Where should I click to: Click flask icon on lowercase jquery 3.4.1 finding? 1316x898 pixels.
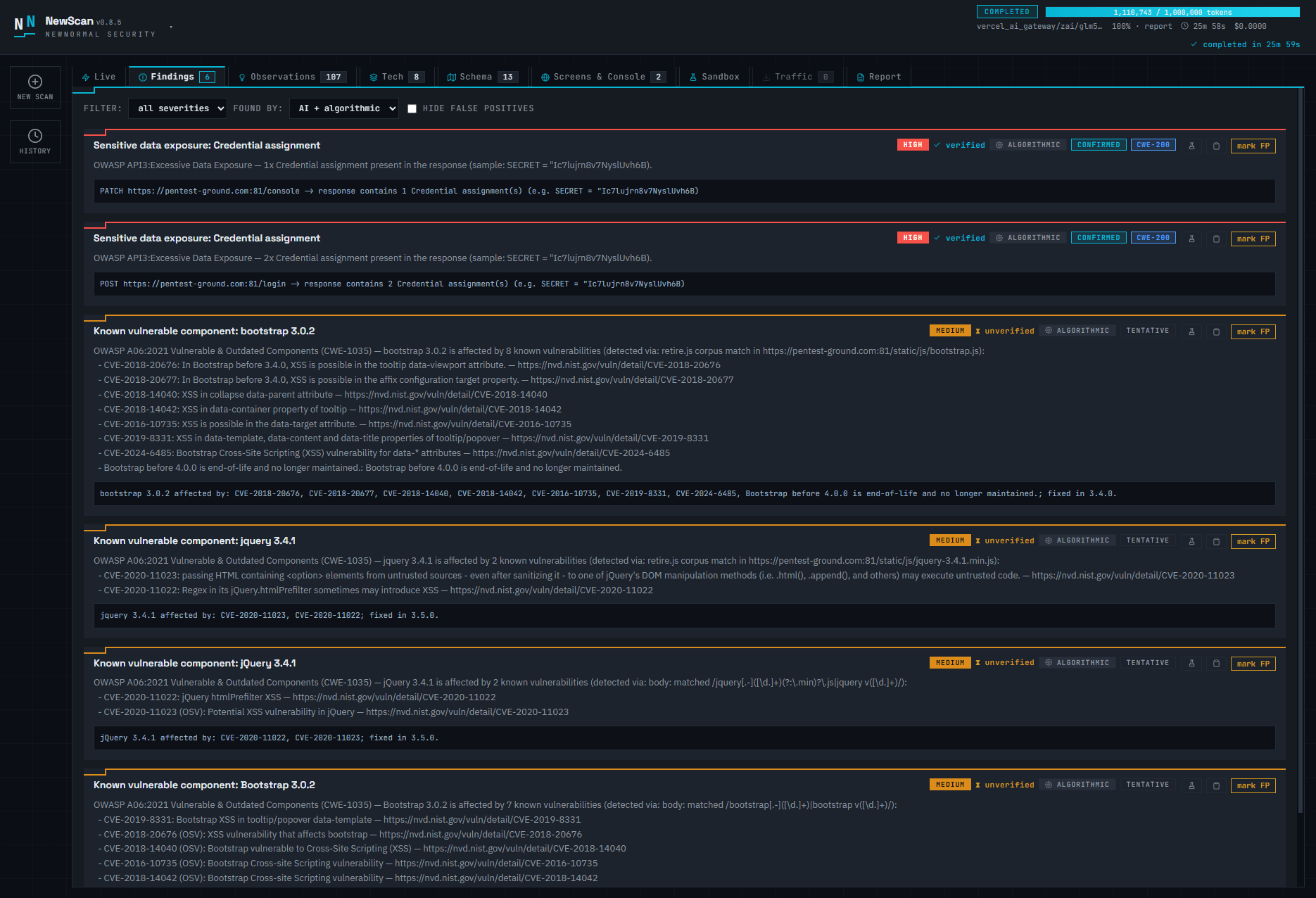coord(1191,541)
